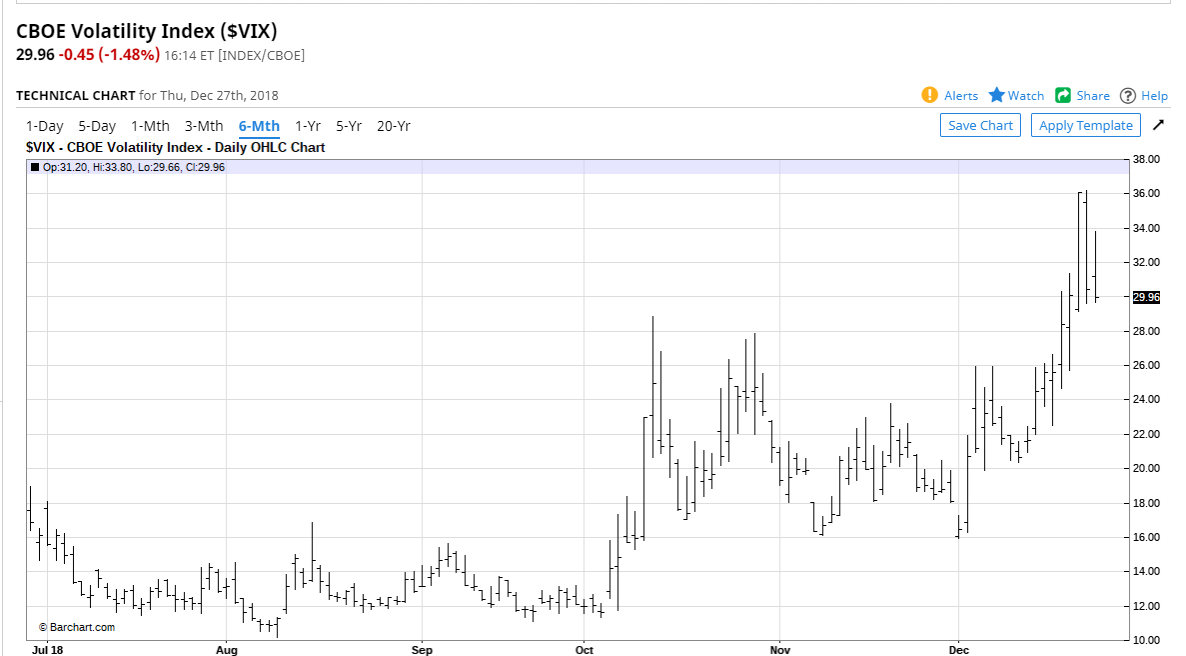The height and width of the screenshot is (656, 1186).
Task: Select the active 6-Mth range tab
Action: pyautogui.click(x=259, y=126)
